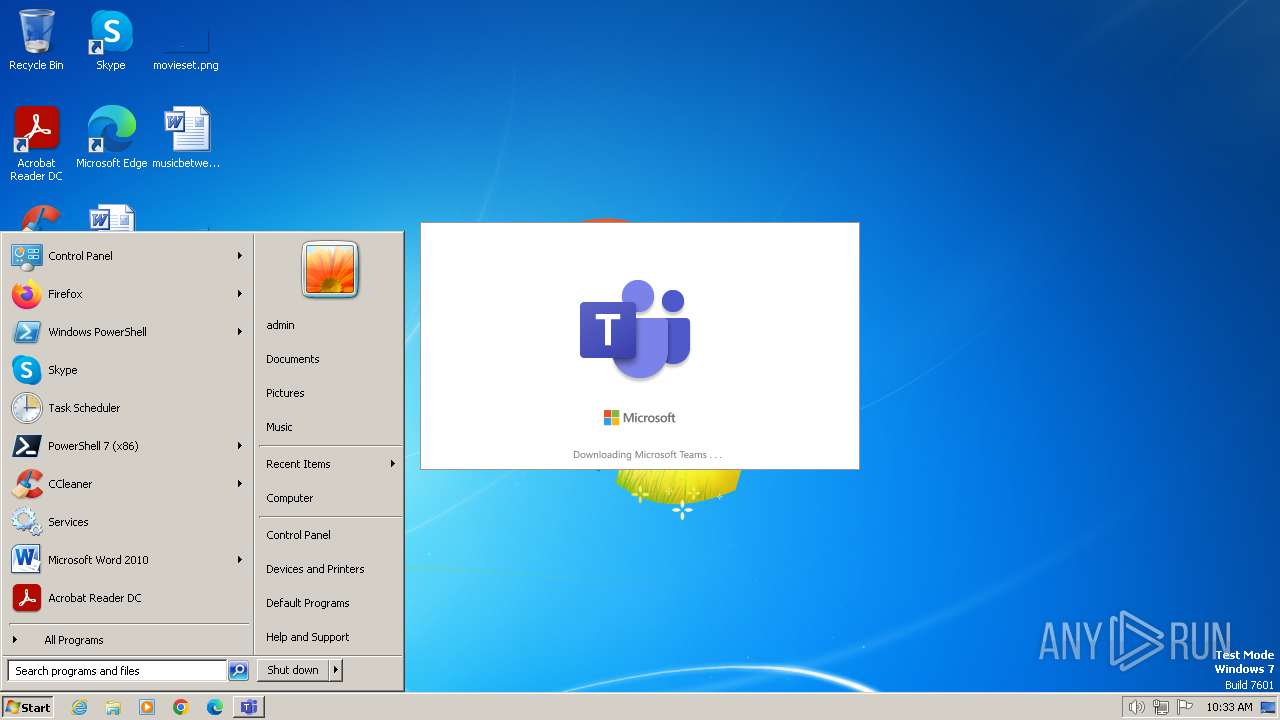Launch Acrobat Reader DC from Start menu
This screenshot has width=1280, height=720.
[128, 598]
